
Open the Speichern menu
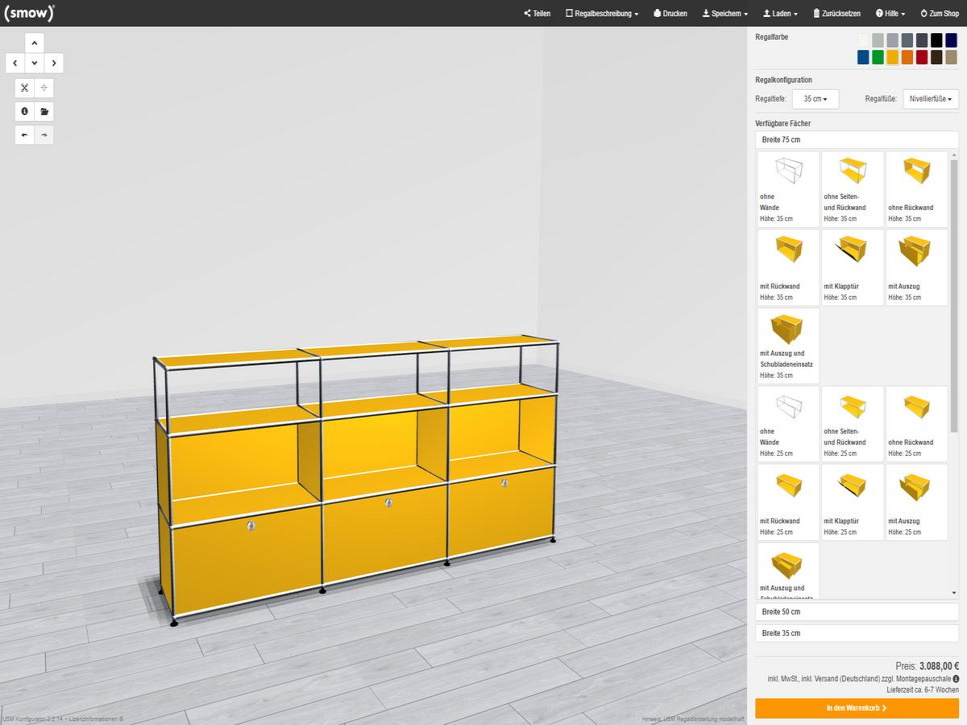coord(725,14)
